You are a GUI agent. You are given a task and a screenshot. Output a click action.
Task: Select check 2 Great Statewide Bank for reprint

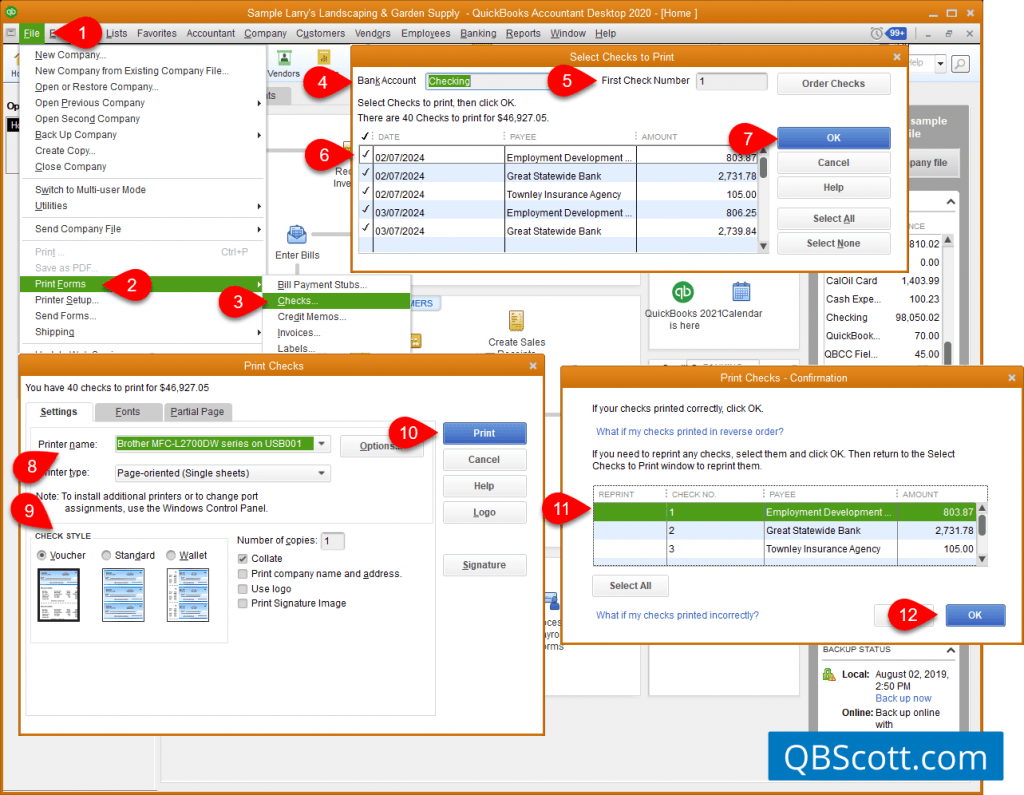pyautogui.click(x=785, y=530)
